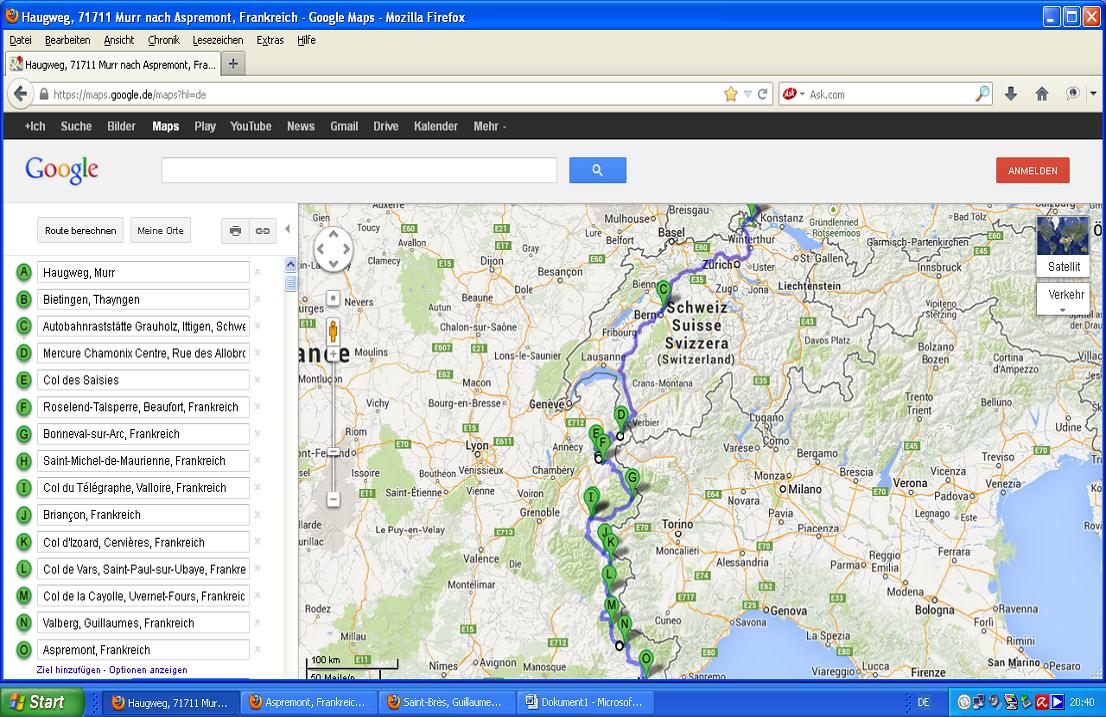Screen dimensions: 1106x717
Task: Click the Route berechnen button
Action: tap(80, 231)
